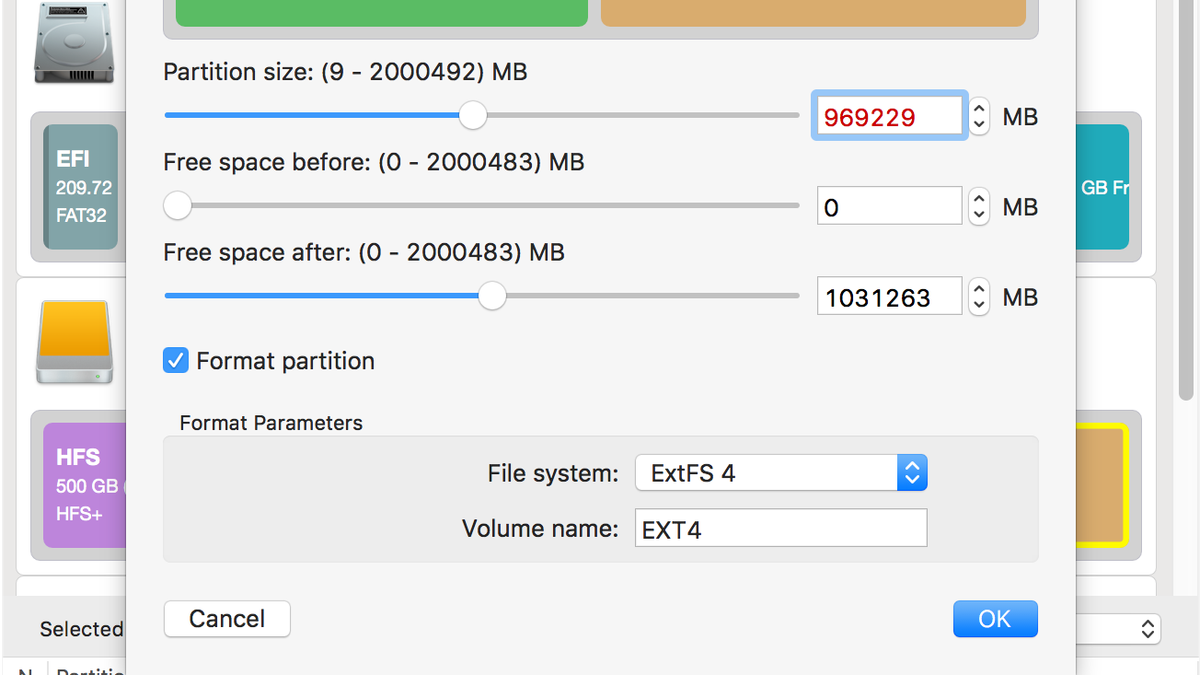Uncheck the Format partition checkbox
Image resolution: width=1200 pixels, height=675 pixels.
(x=176, y=361)
